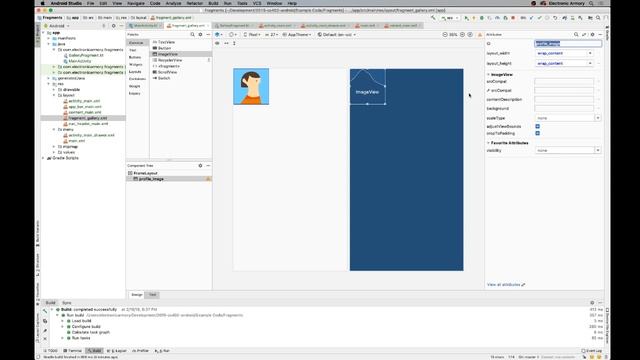This screenshot has height=360, width=640.
Task: Expand the values folder
Action: coord(54,152)
